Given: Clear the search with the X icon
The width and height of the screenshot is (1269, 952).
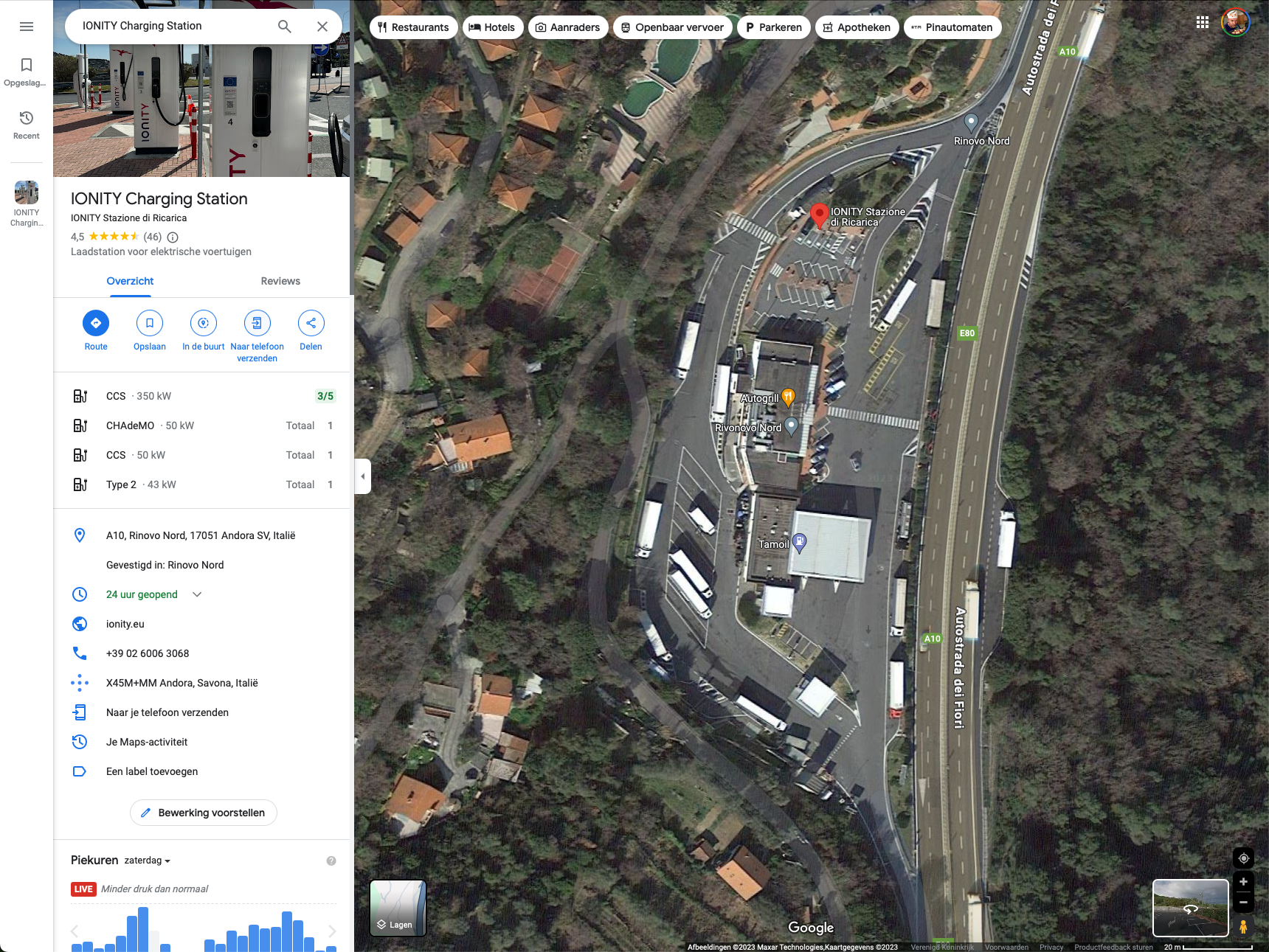Looking at the screenshot, I should tap(322, 27).
